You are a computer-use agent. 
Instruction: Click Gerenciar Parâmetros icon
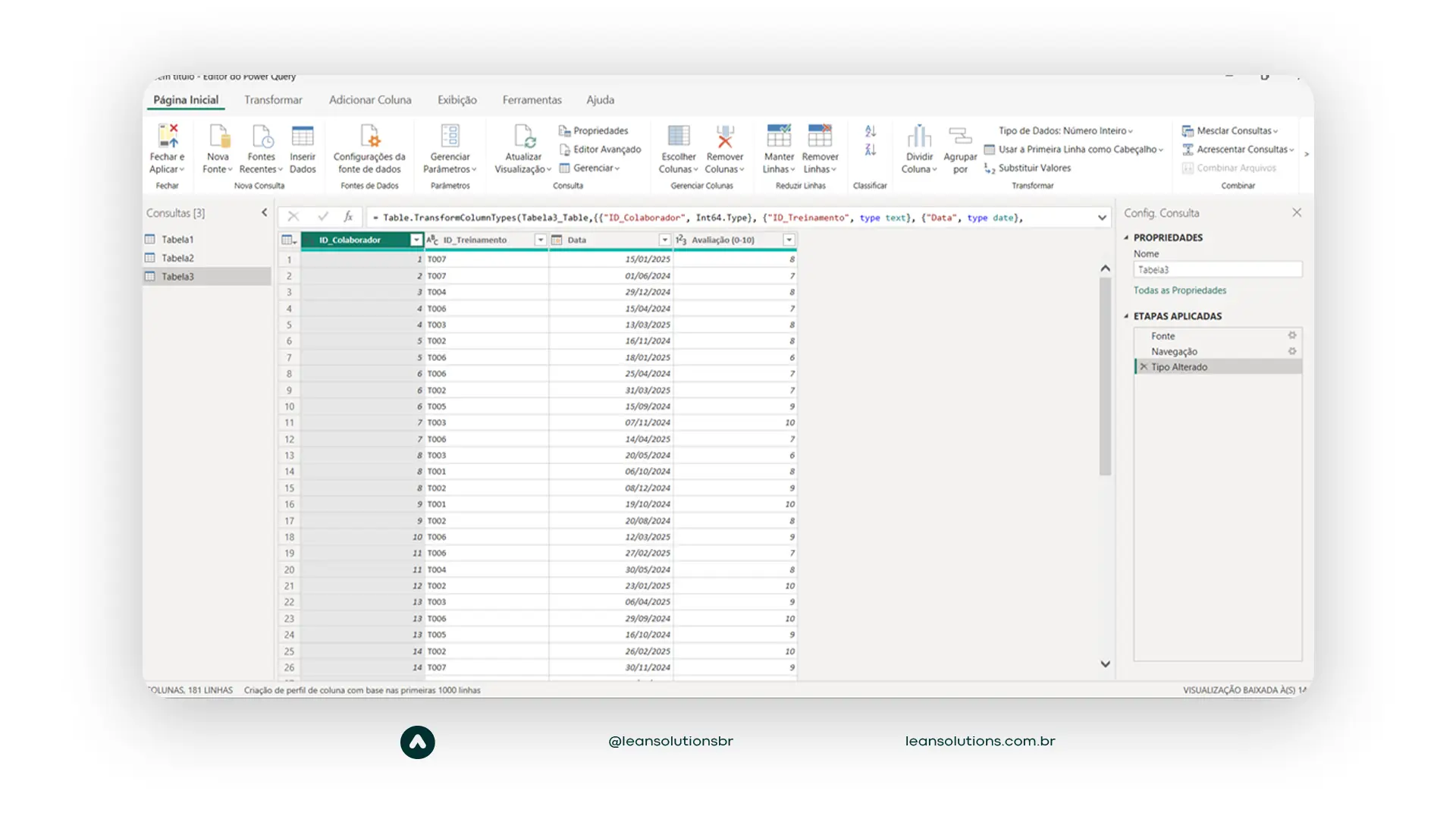click(450, 136)
